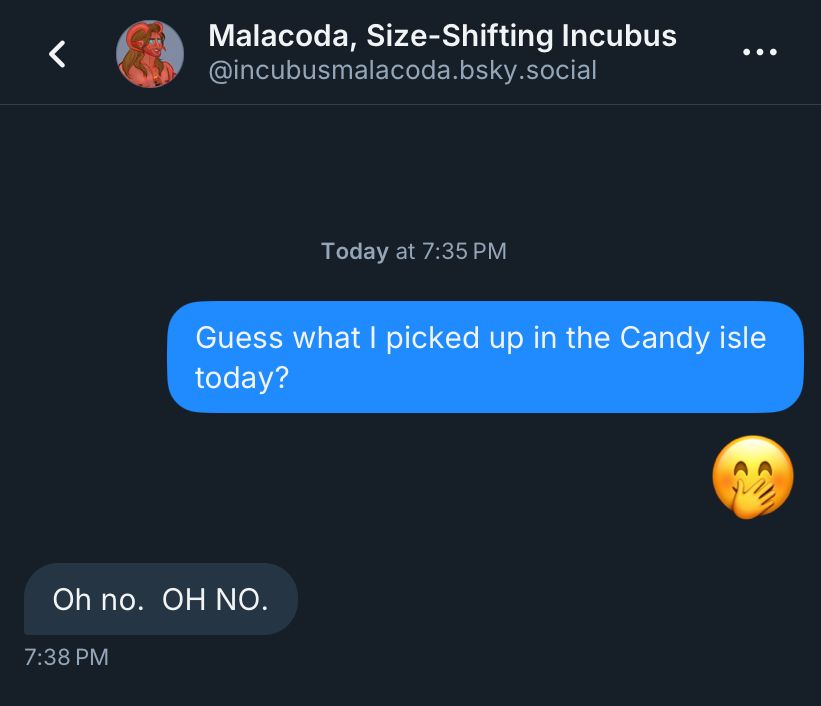Select the blue "Guess what I picked up" bubble

485,357
